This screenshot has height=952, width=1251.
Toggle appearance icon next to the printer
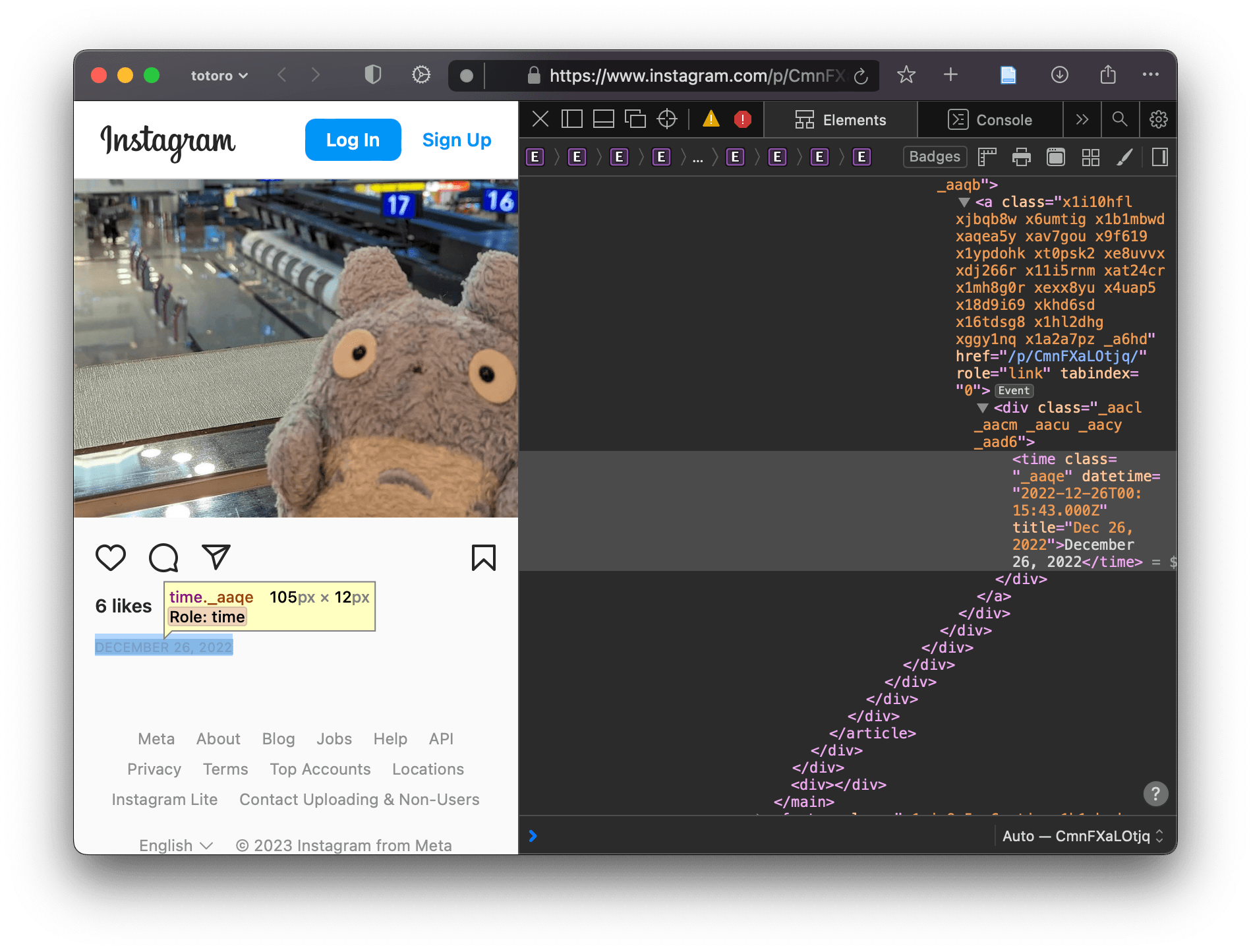1056,157
